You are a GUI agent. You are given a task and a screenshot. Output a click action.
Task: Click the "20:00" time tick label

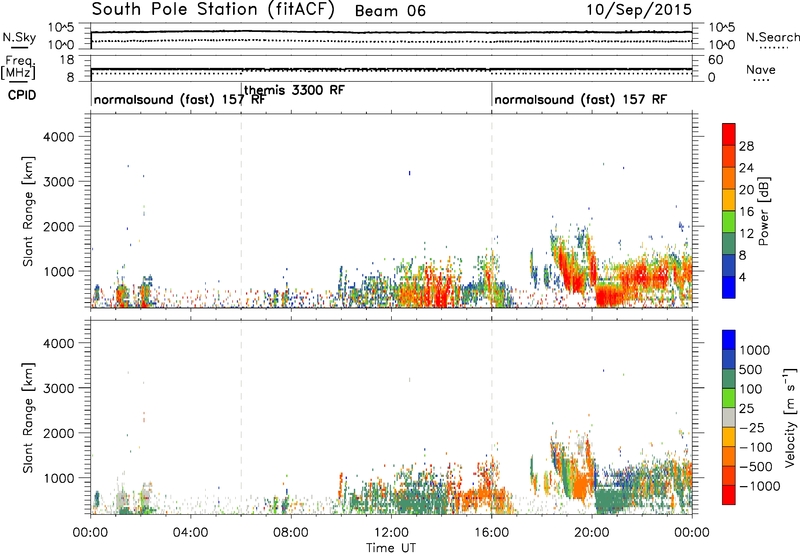coord(591,533)
